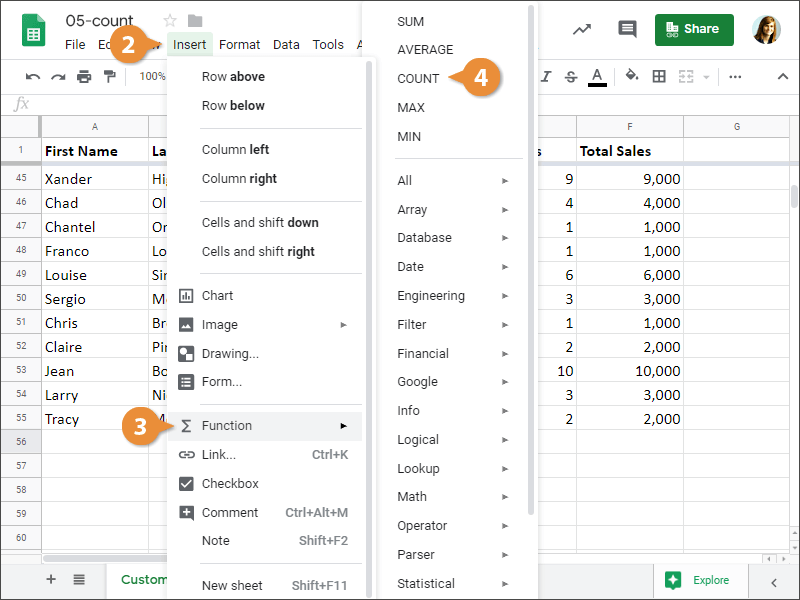Screen dimensions: 800x600
Task: Open the Explore panel button
Action: click(x=699, y=580)
